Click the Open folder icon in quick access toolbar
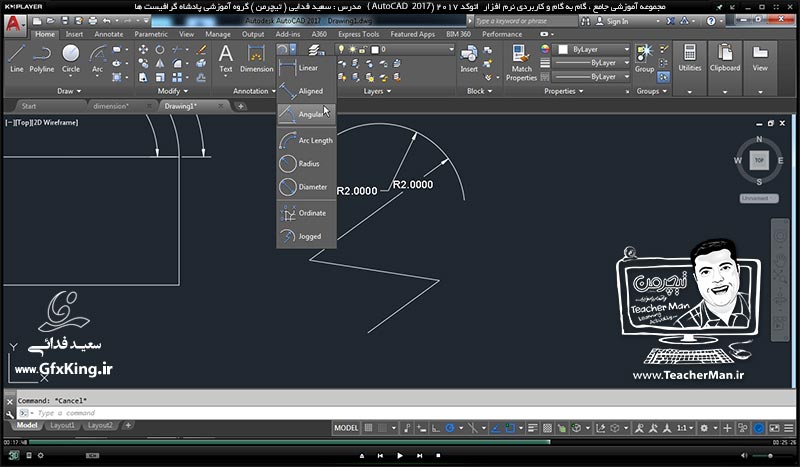Viewport: 800px width, 467px height. point(51,21)
